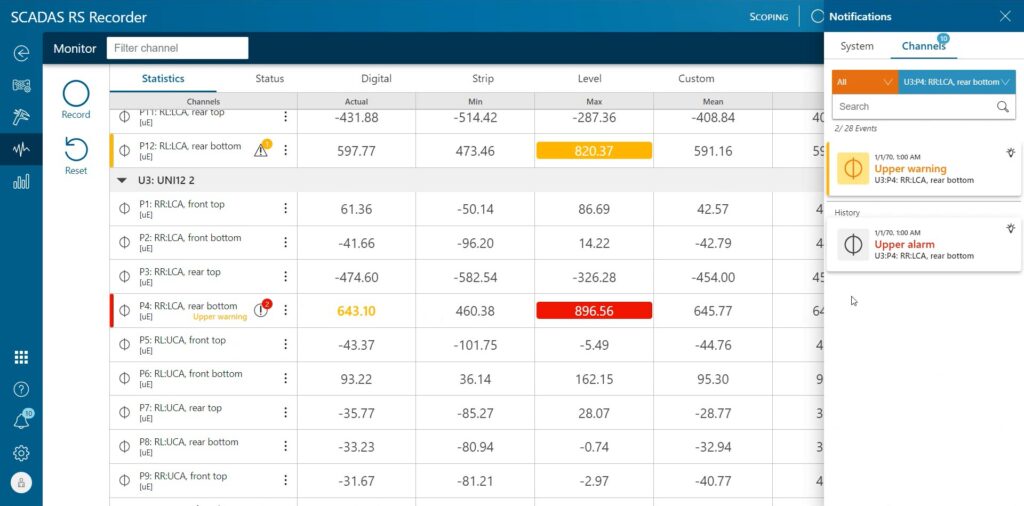Open the All events filter dropdown
This screenshot has width=1024, height=506.
tap(865, 82)
